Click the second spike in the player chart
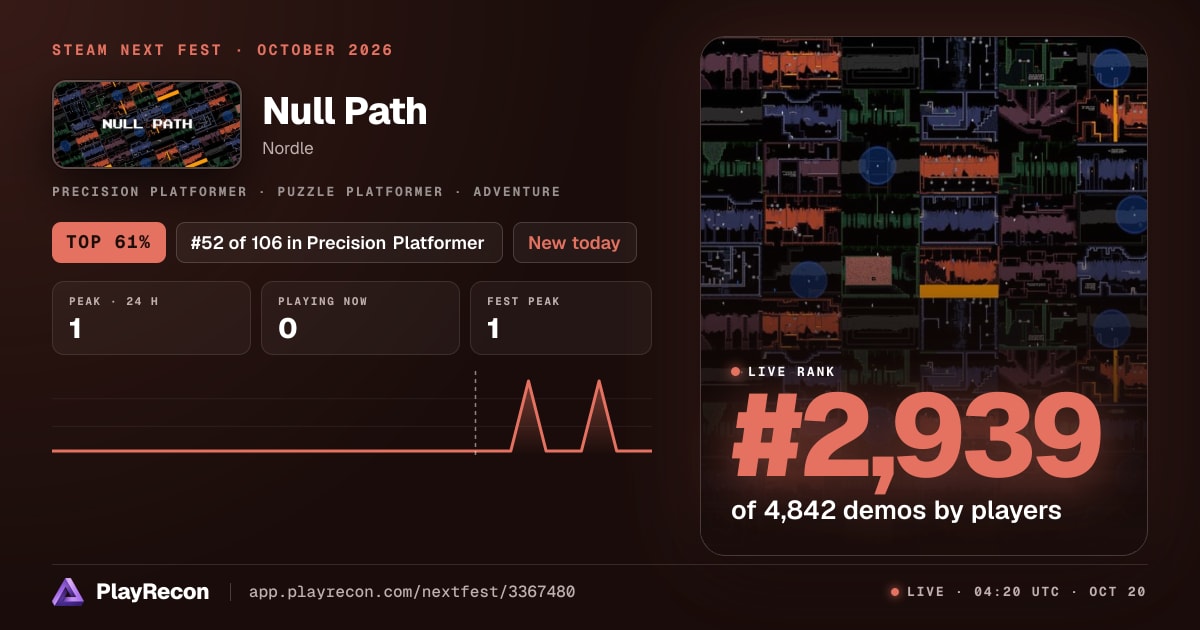1200x630 pixels. tap(598, 415)
